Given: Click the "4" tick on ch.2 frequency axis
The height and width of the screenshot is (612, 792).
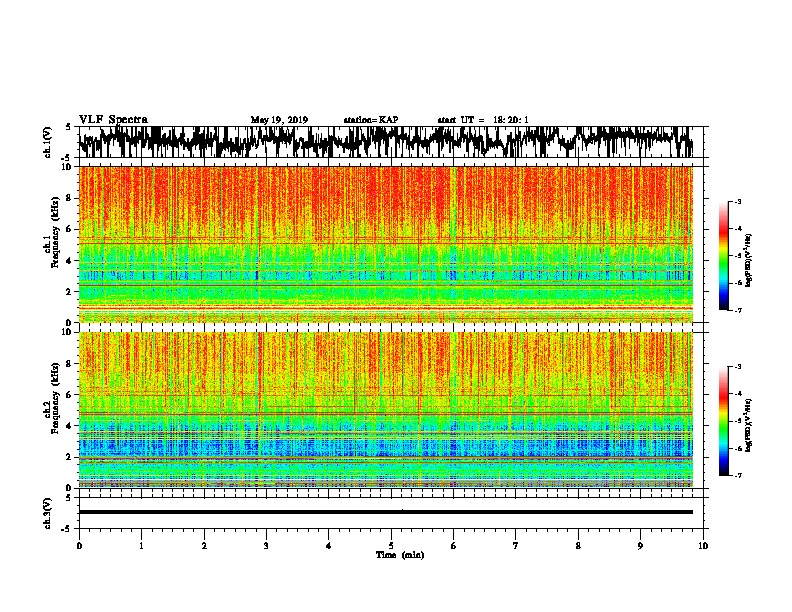Looking at the screenshot, I should [x=69, y=426].
